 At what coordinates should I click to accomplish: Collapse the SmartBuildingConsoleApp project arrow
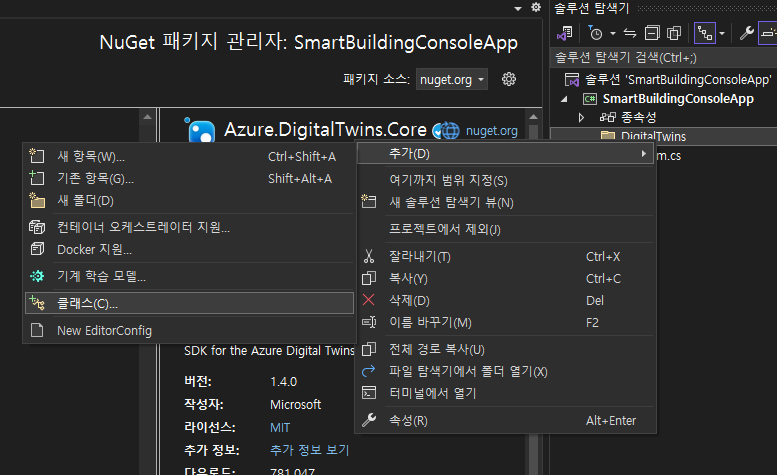point(564,99)
